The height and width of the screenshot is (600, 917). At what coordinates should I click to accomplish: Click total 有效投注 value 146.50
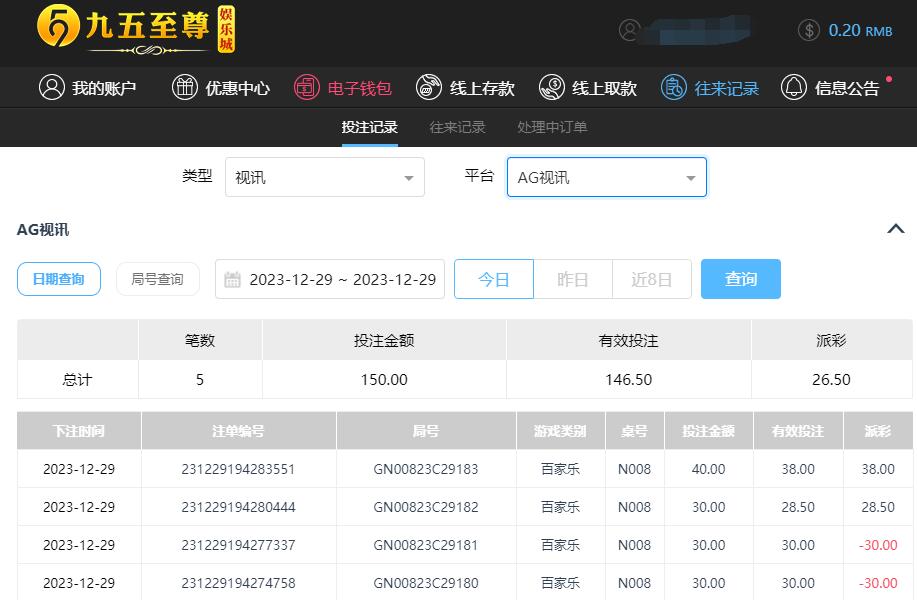coord(628,380)
